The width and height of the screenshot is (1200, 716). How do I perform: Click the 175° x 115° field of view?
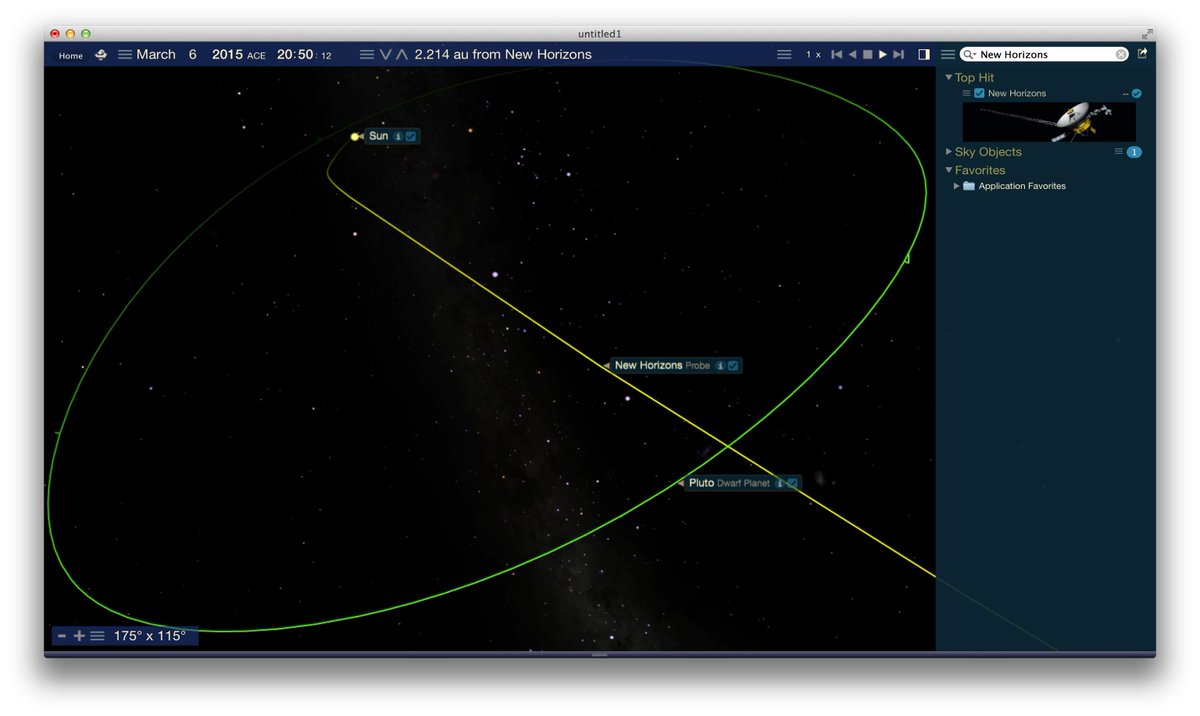(150, 636)
